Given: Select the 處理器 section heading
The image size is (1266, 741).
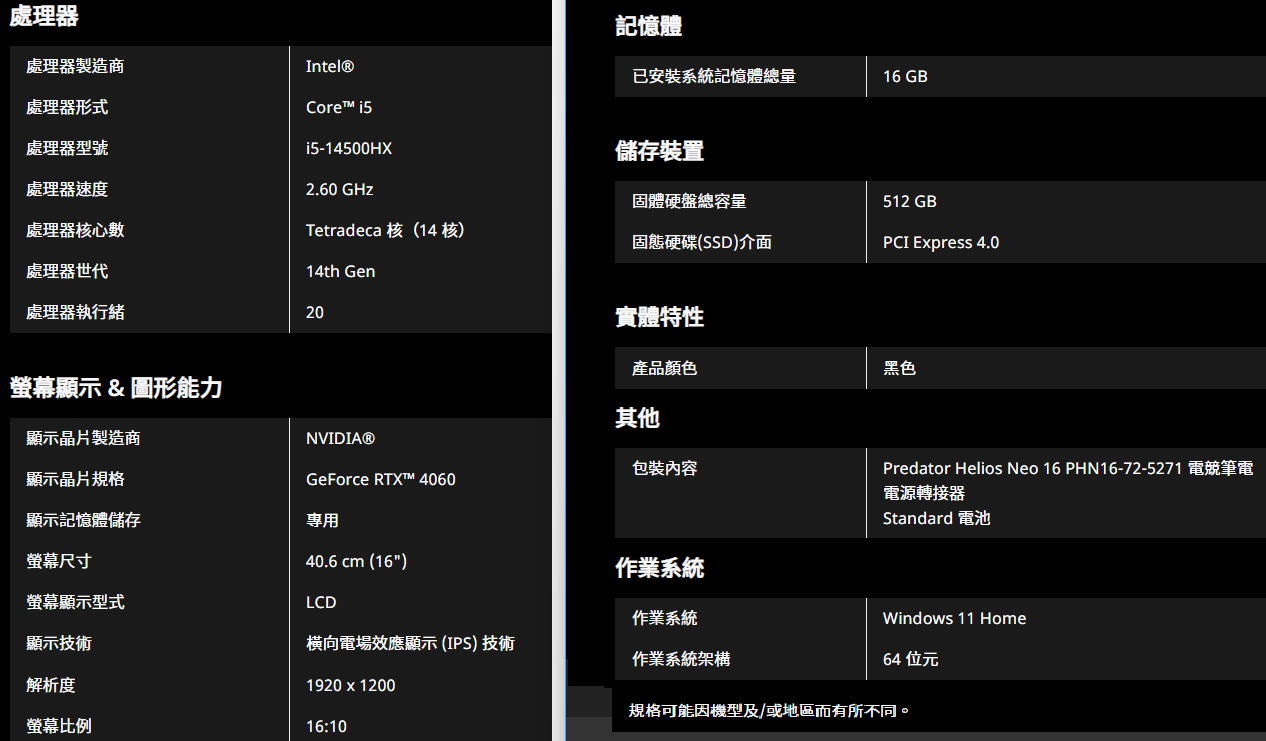Looking at the screenshot, I should pos(44,16).
